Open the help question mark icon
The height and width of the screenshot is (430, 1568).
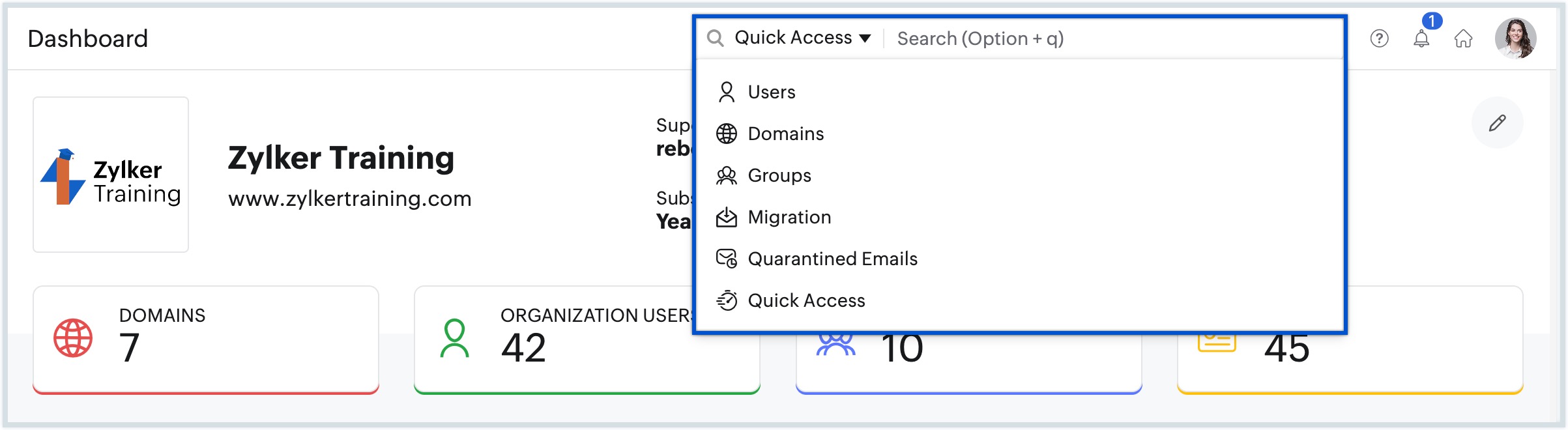(x=1379, y=39)
